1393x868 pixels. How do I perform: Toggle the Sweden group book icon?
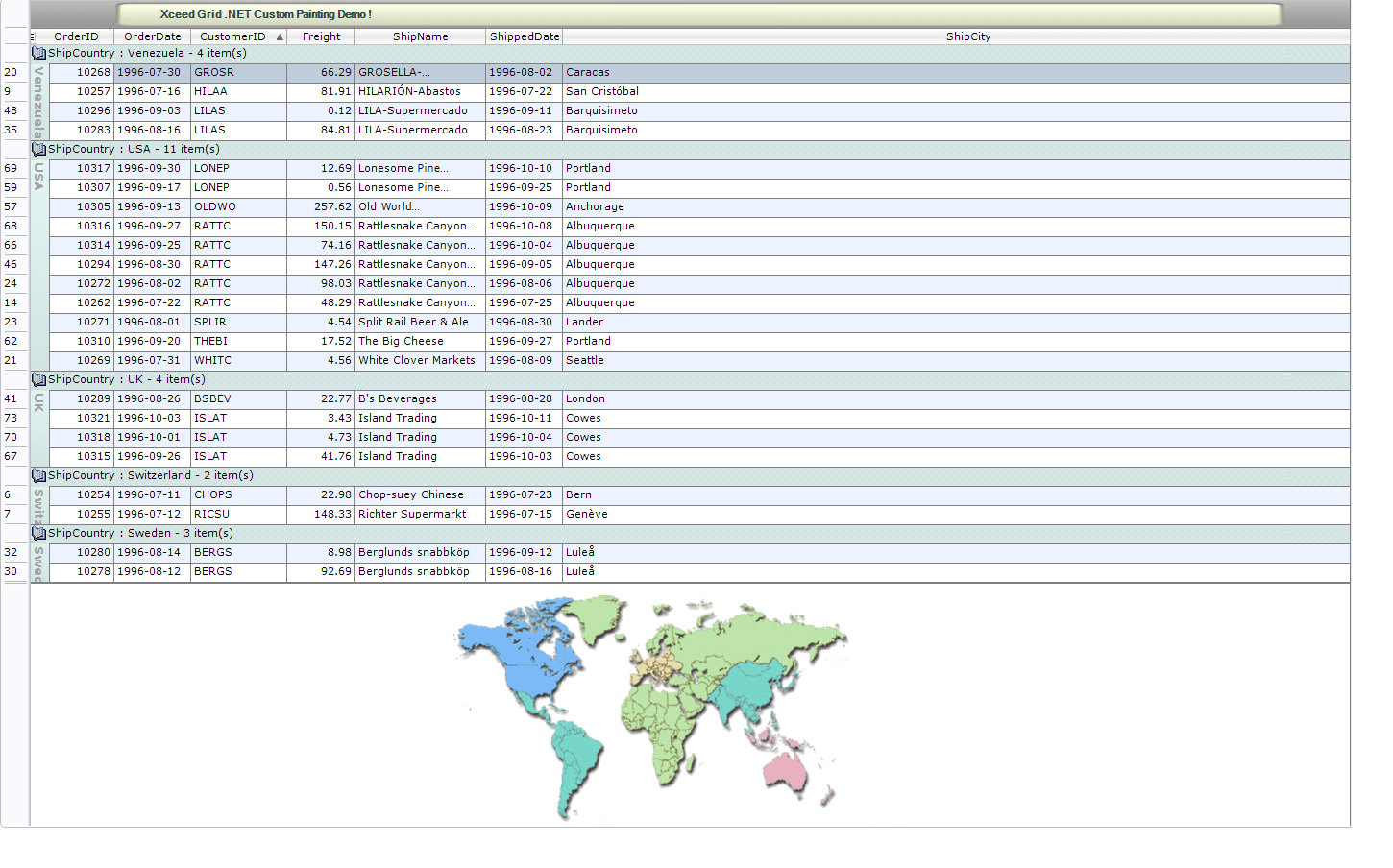click(39, 534)
